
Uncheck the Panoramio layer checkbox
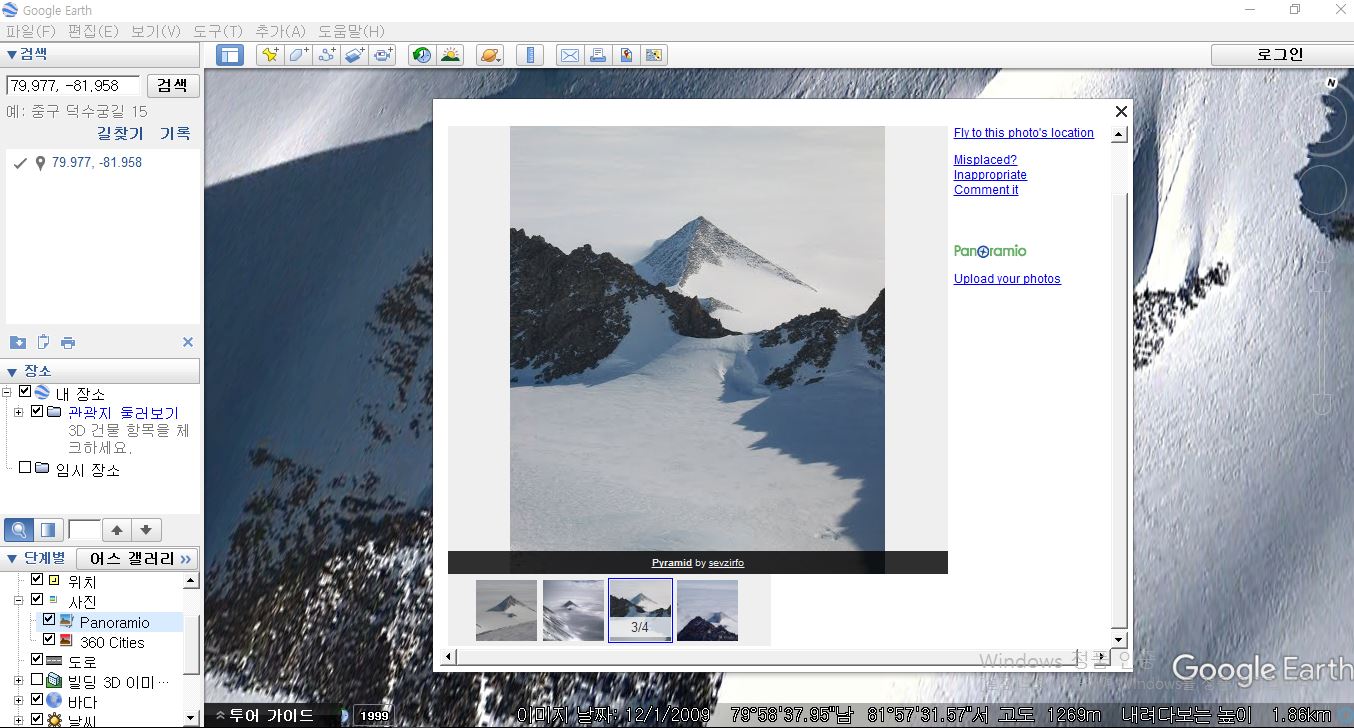click(x=50, y=620)
